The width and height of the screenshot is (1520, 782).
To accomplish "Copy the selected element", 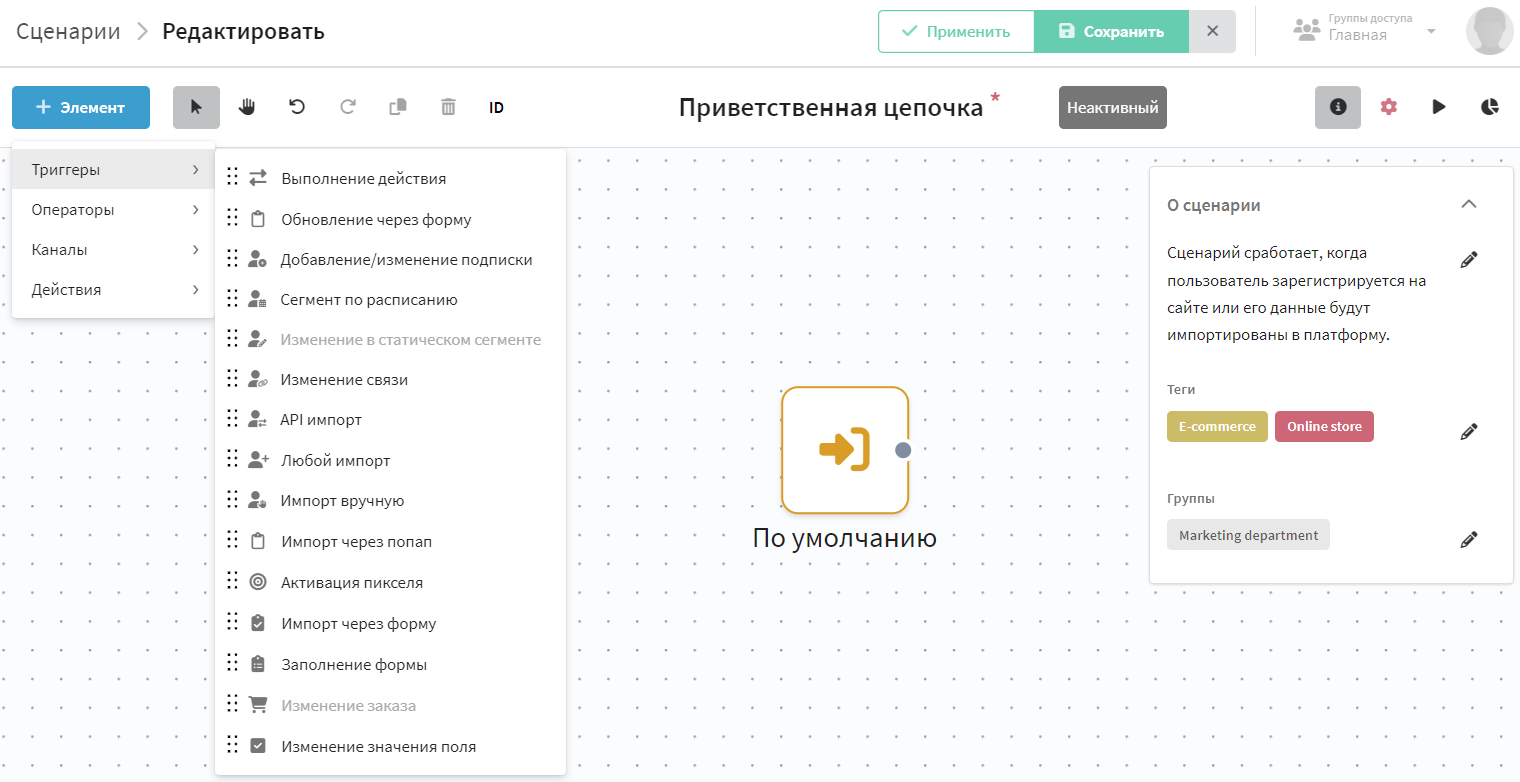I will click(398, 107).
